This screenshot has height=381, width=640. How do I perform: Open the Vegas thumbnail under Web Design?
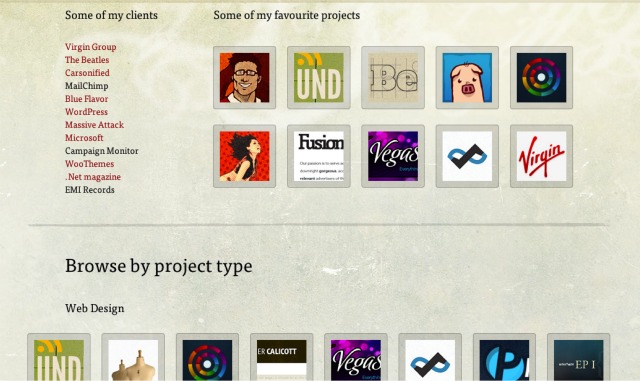click(x=356, y=357)
